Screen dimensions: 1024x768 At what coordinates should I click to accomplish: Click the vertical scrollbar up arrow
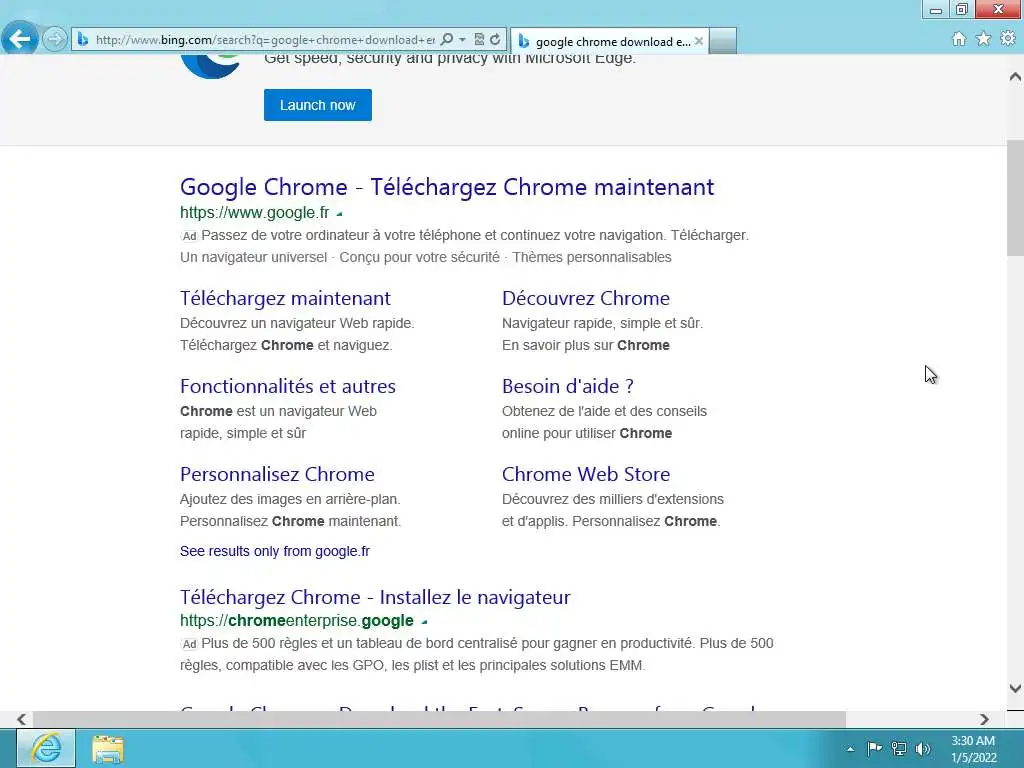[x=1015, y=77]
